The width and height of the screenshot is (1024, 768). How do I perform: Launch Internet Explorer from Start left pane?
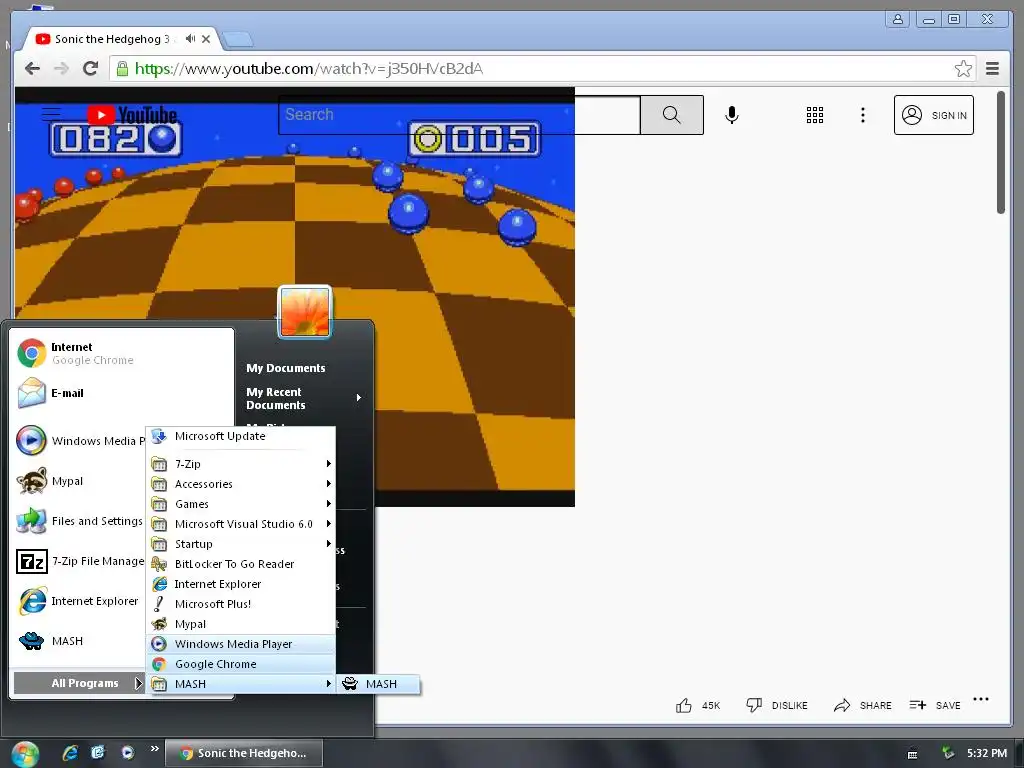[80, 601]
